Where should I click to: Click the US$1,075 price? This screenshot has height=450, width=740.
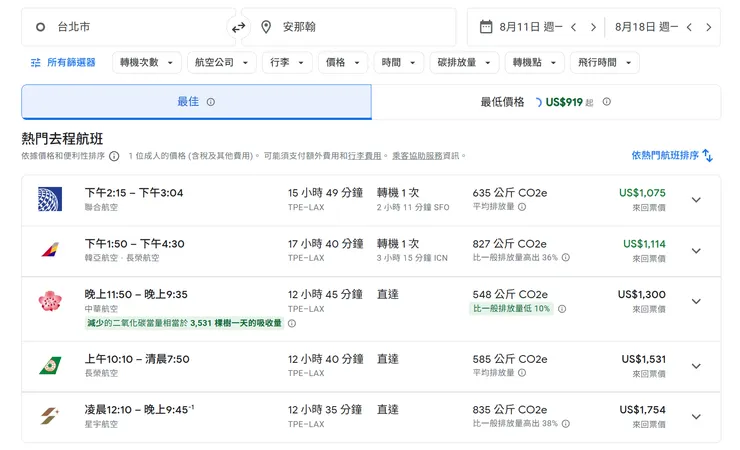pyautogui.click(x=642, y=193)
